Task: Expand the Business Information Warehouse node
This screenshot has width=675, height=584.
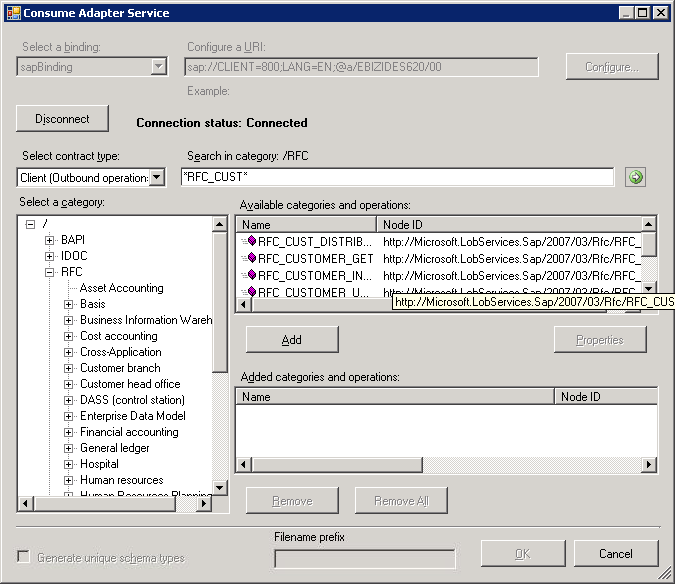Action: pos(68,320)
